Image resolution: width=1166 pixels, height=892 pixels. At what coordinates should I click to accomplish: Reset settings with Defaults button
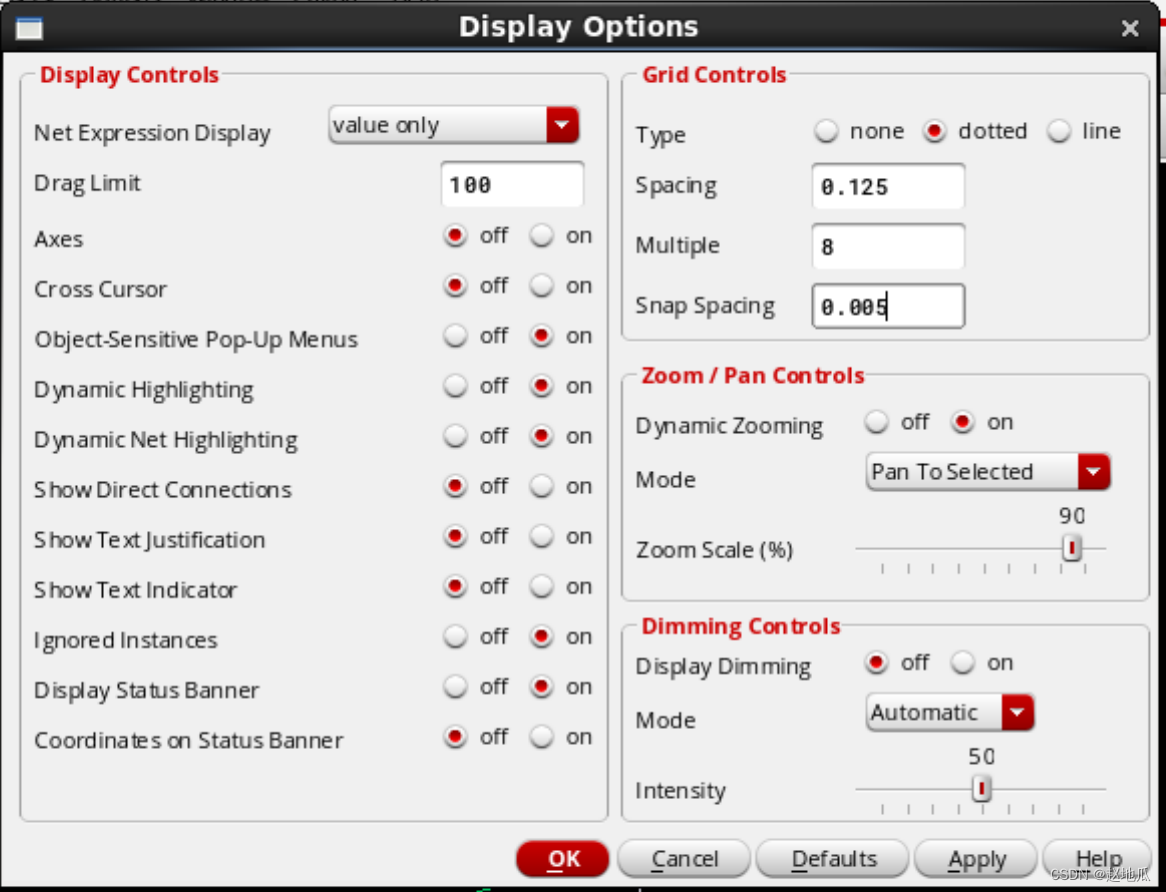tap(833, 859)
